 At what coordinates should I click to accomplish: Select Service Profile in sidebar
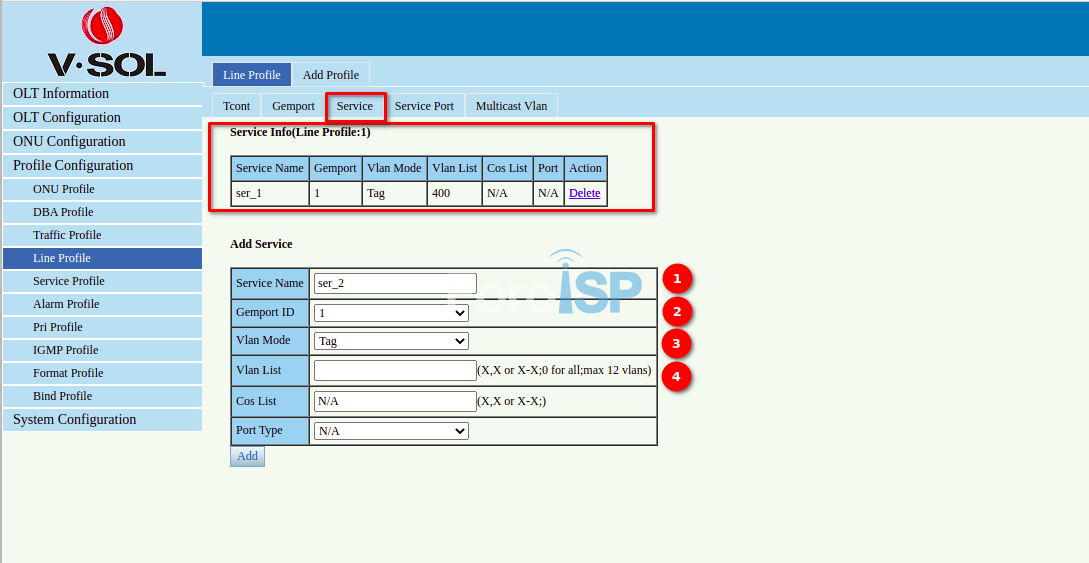(x=102, y=281)
